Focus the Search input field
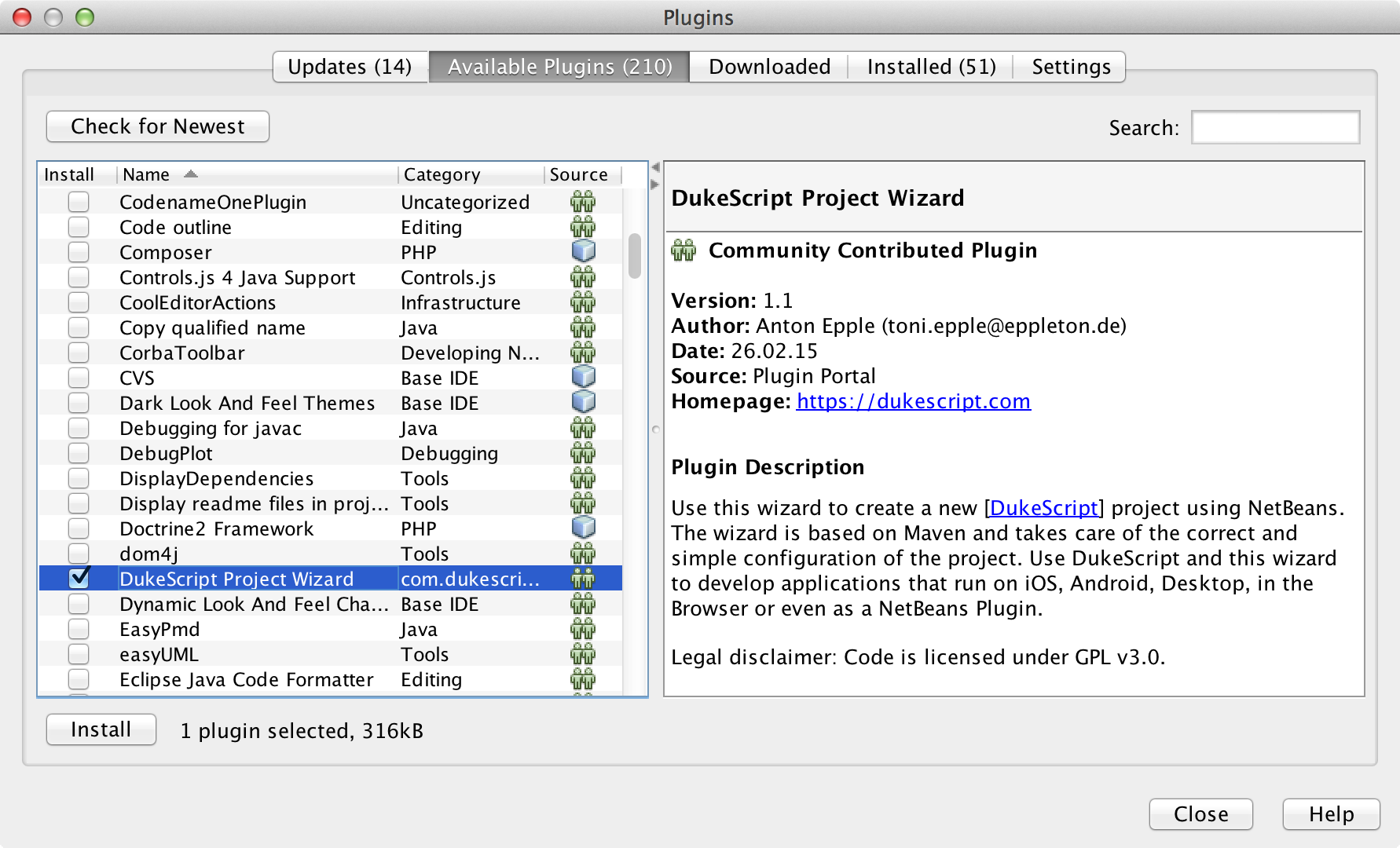 (1275, 127)
